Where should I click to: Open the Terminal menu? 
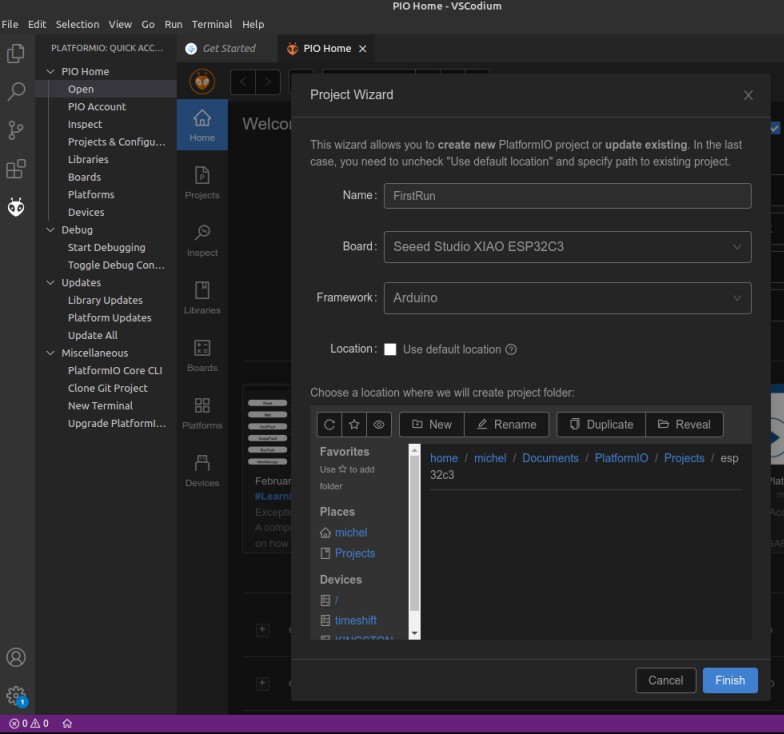pyautogui.click(x=211, y=24)
